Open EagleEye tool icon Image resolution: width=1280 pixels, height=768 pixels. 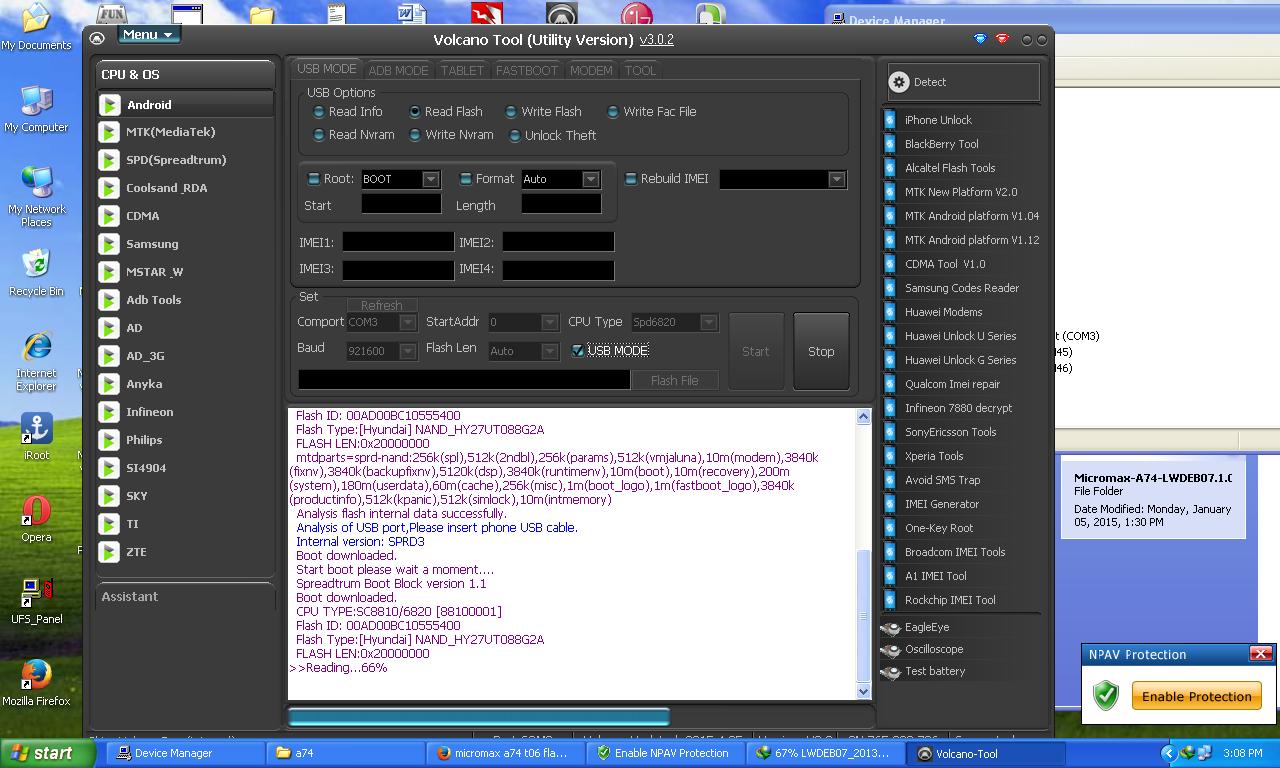point(890,628)
